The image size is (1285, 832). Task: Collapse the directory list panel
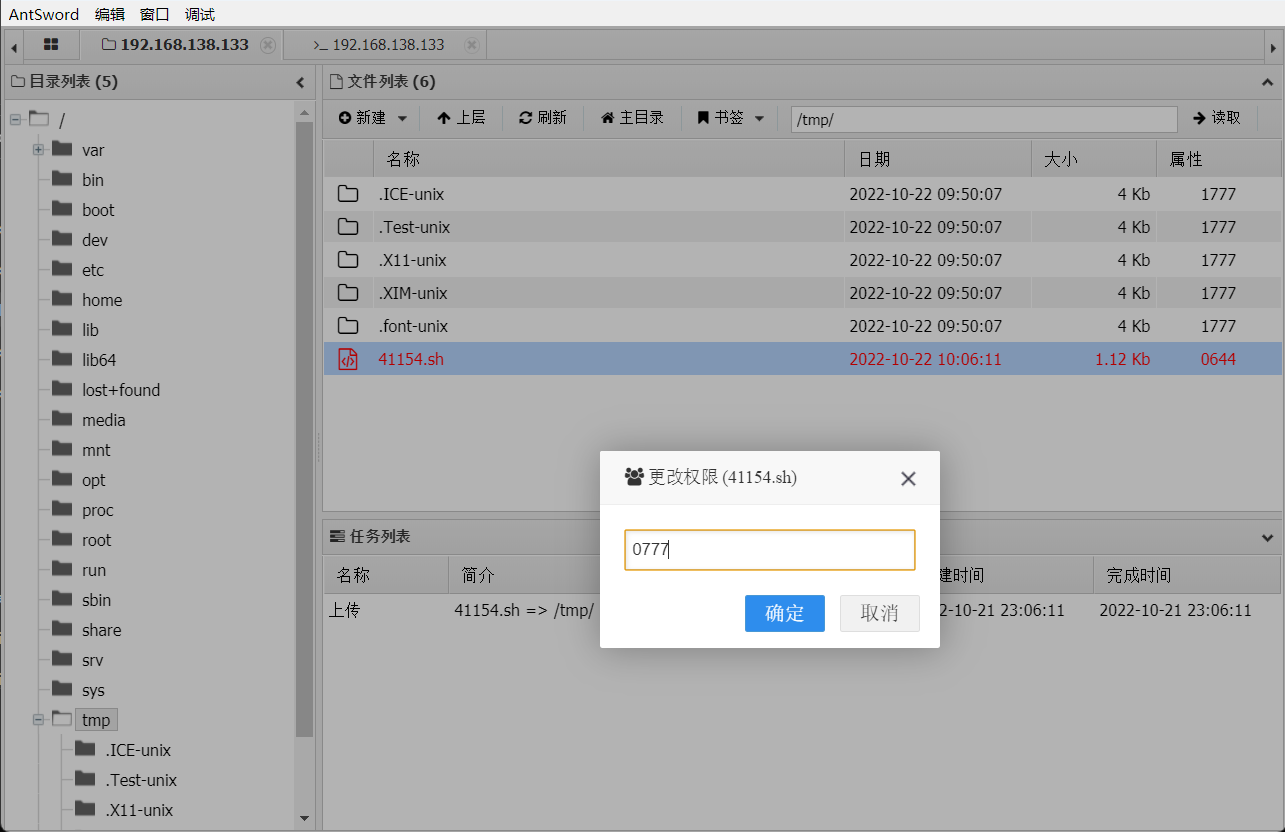[x=300, y=82]
